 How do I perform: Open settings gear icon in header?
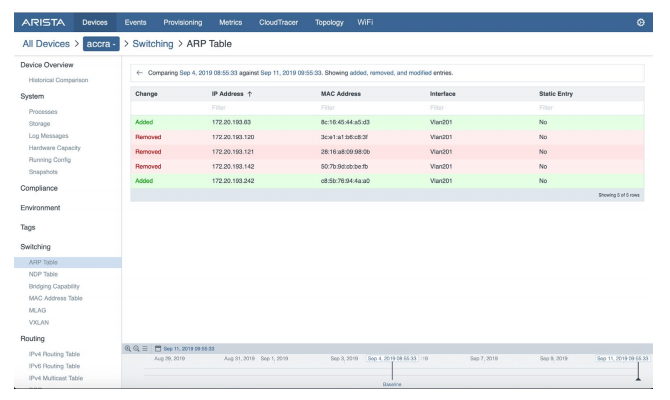(640, 22)
